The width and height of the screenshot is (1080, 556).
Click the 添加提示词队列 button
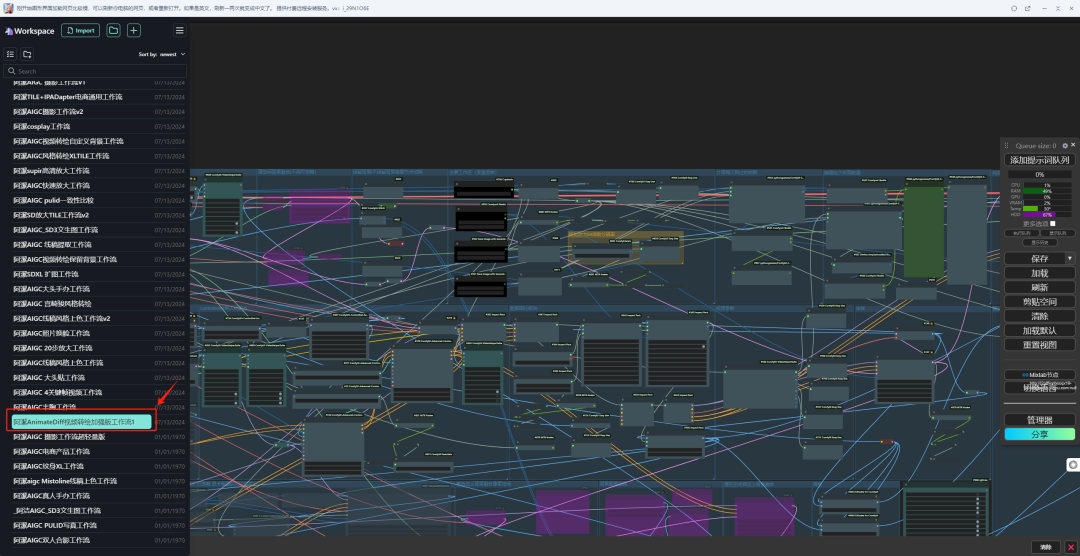(x=1039, y=160)
